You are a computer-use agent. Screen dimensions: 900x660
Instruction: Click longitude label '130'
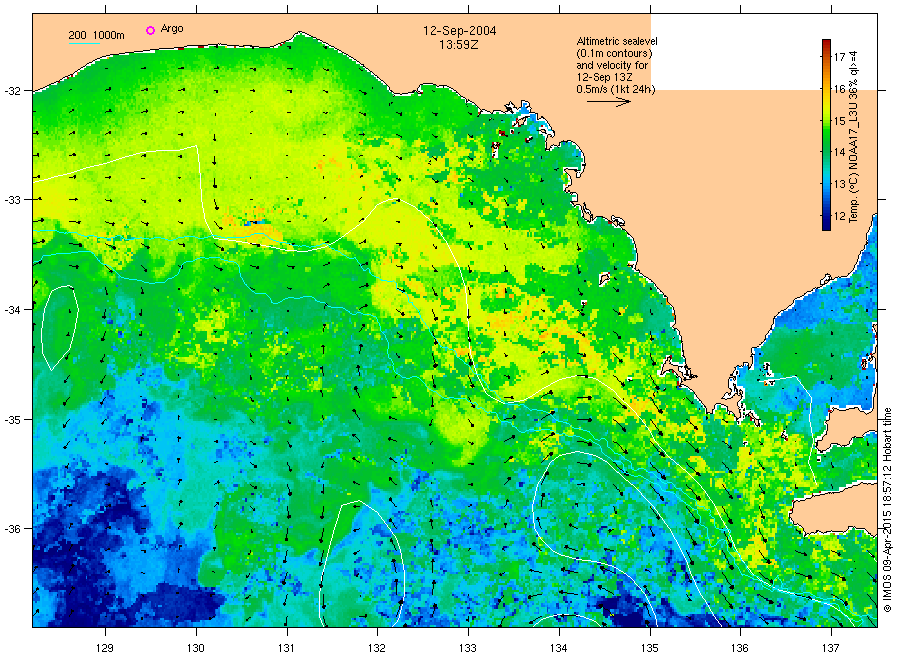tap(196, 648)
